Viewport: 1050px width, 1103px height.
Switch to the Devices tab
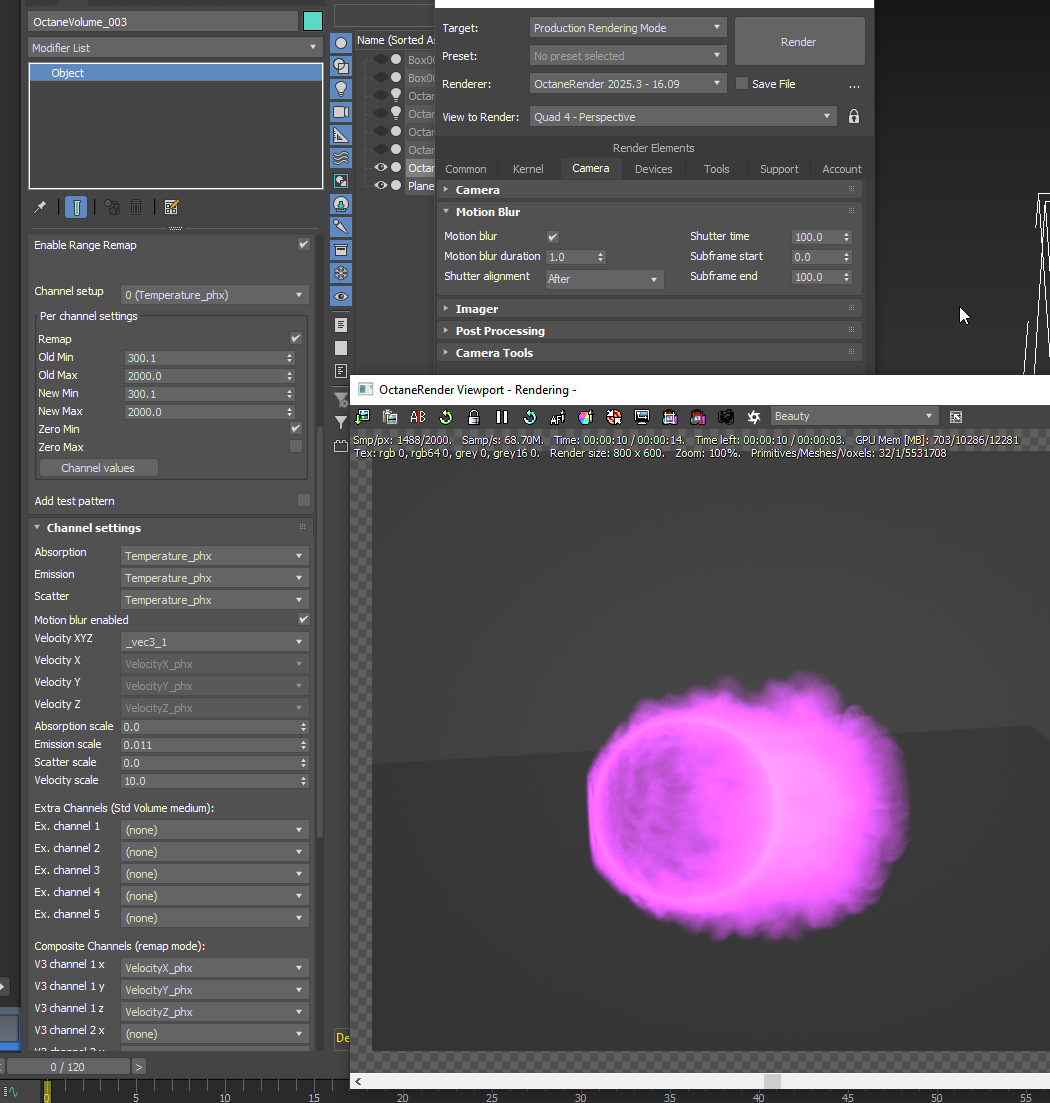click(x=653, y=169)
